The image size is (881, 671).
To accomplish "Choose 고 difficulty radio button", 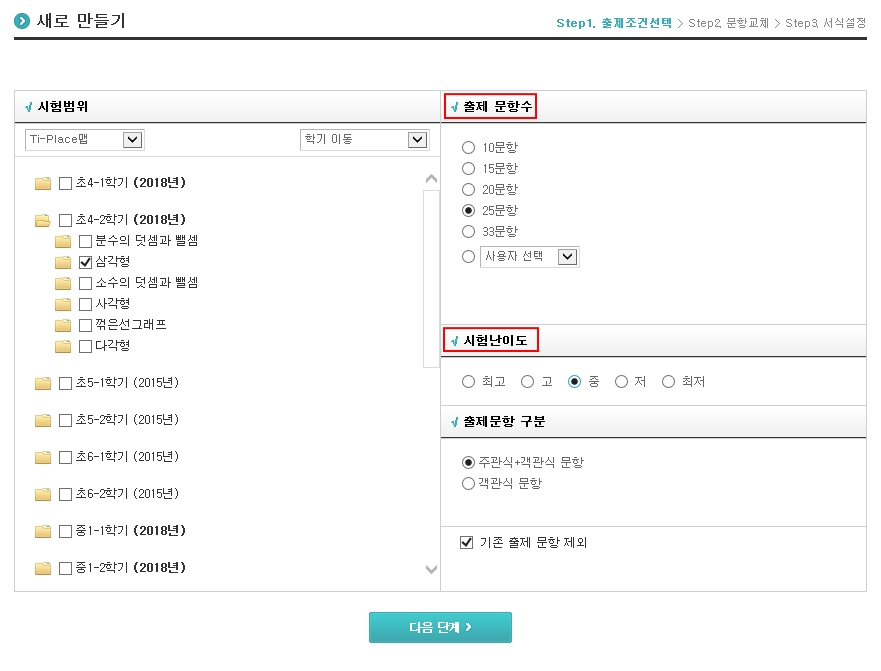I will pyautogui.click(x=527, y=382).
